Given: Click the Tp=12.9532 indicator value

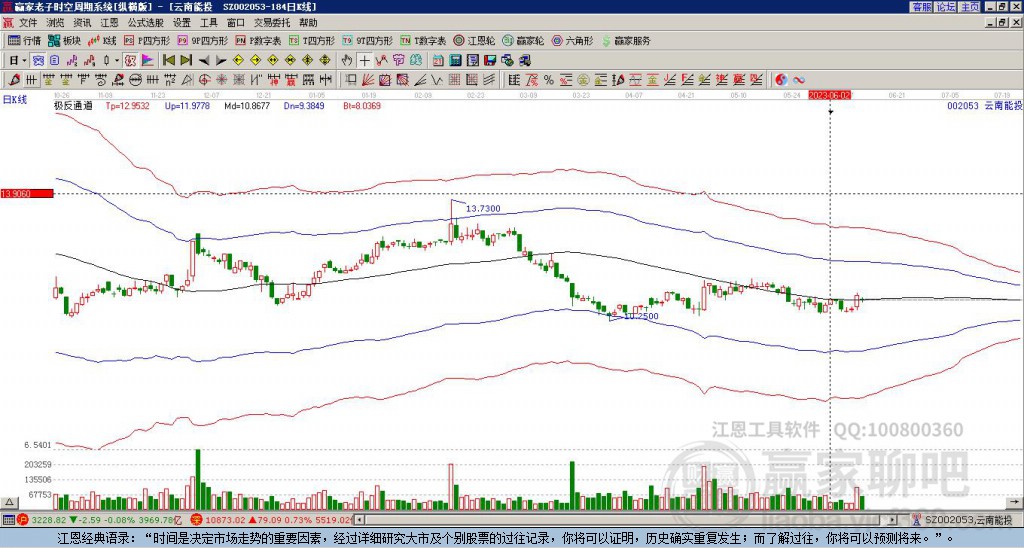Looking at the screenshot, I should coord(127,105).
